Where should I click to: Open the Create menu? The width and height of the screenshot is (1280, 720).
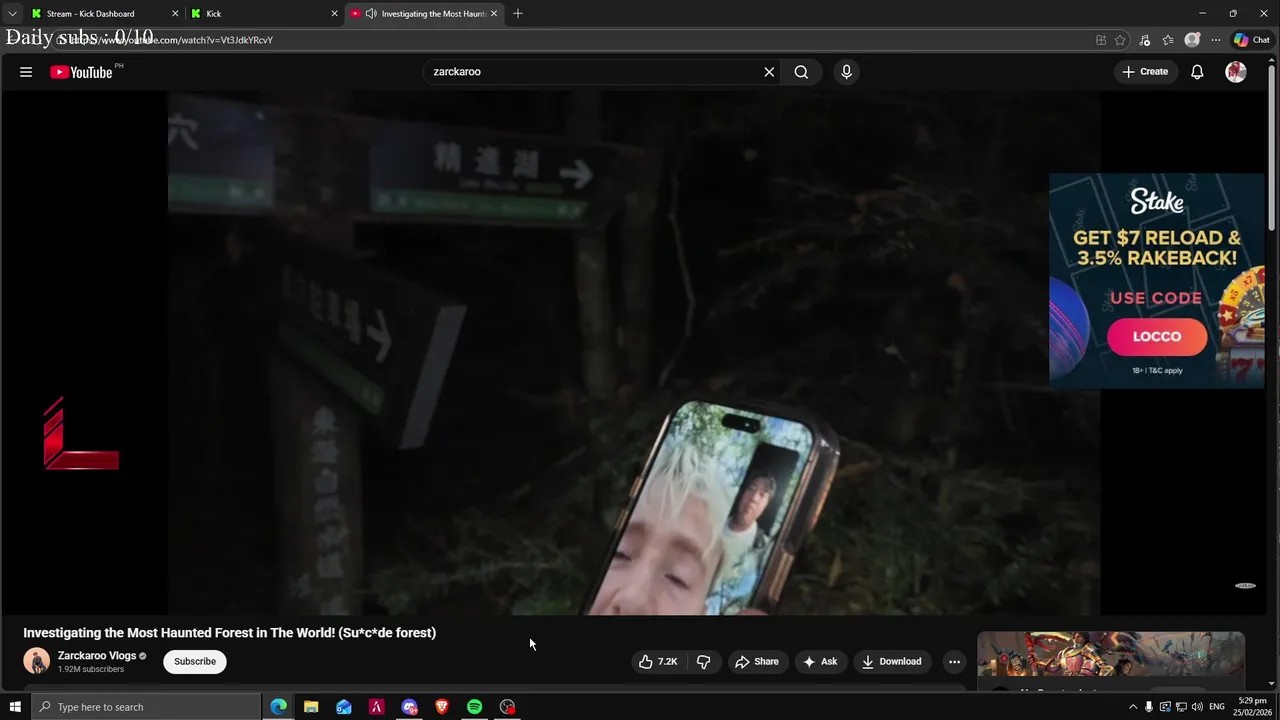click(x=1145, y=72)
